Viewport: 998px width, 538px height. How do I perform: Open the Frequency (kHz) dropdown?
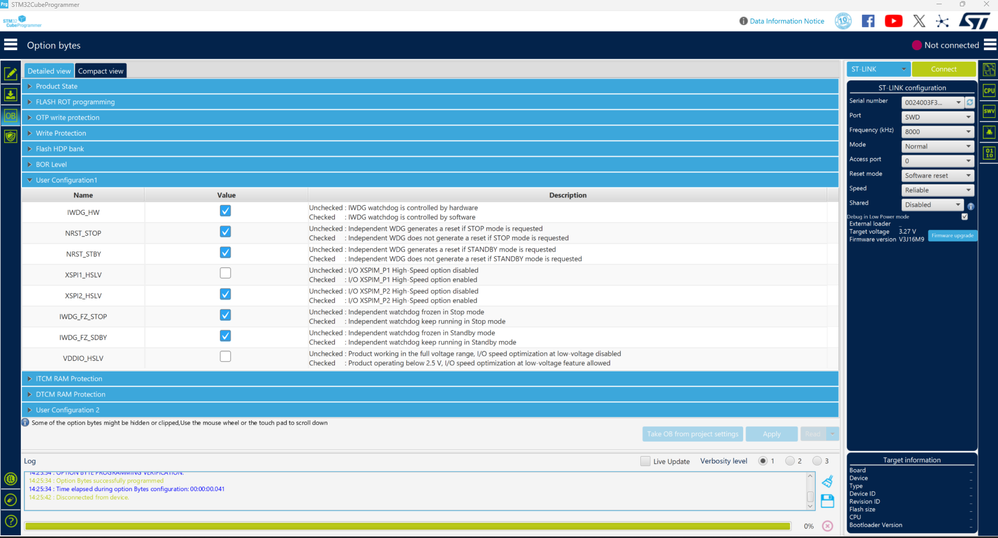coord(938,132)
